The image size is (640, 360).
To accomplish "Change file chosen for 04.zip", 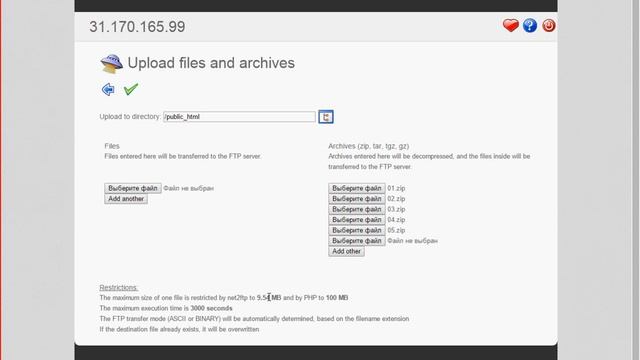I will (357, 220).
